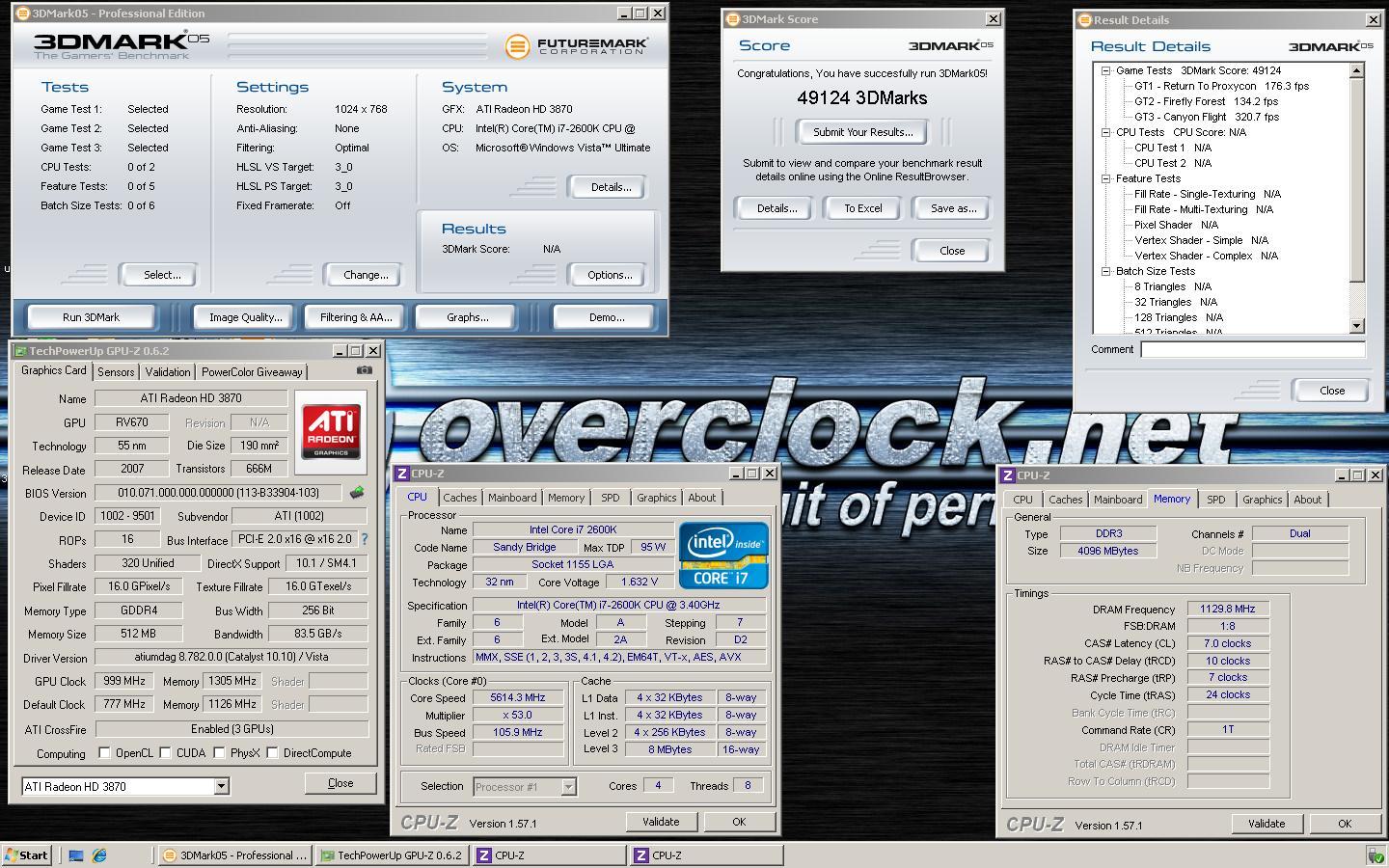Screen dimensions: 1389x868
Task: Click the Result Details window title icon
Action: pyautogui.click(x=1084, y=20)
